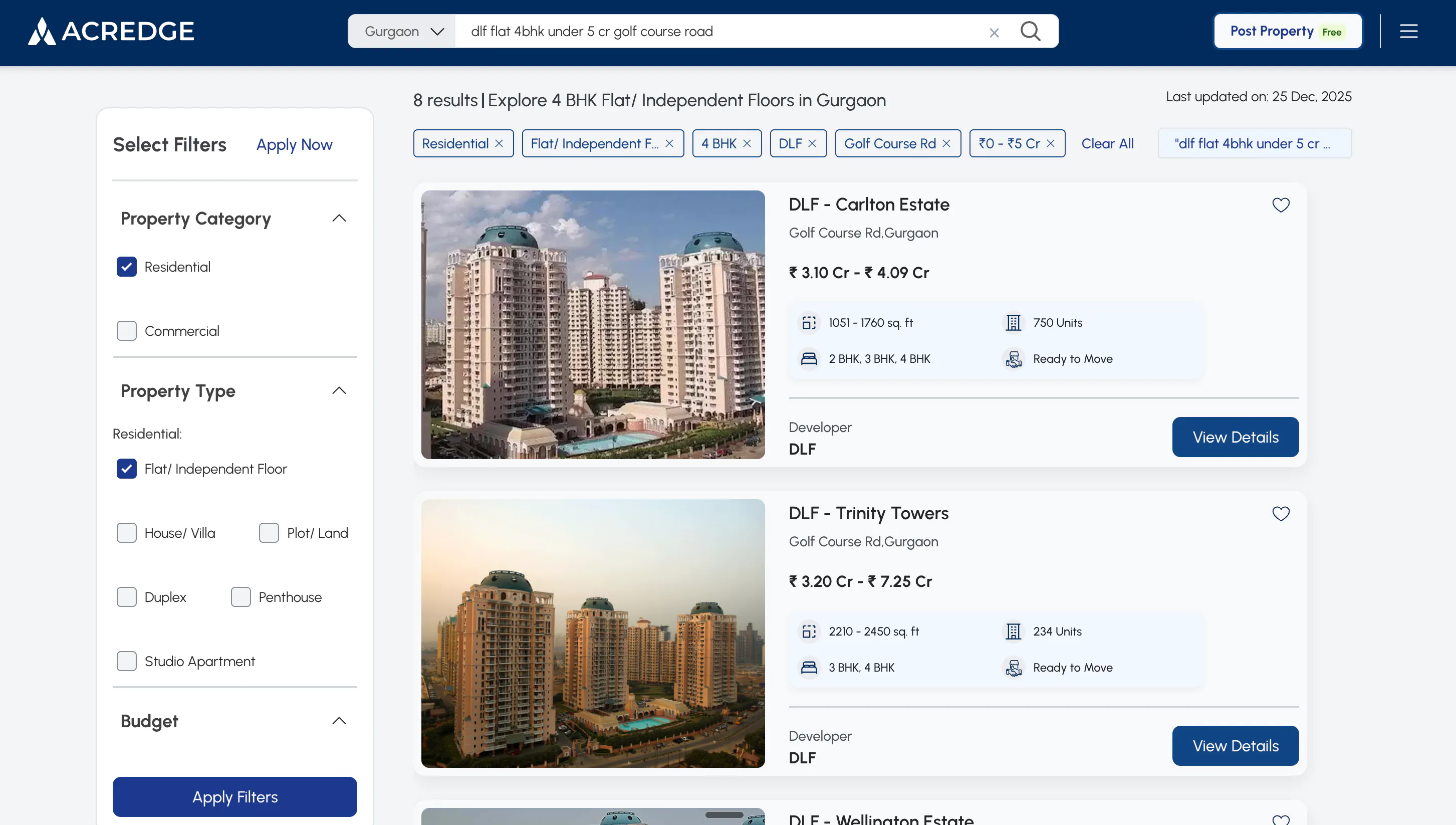View Details for DLF - Trinity Towers
The image size is (1456, 825).
(x=1235, y=746)
